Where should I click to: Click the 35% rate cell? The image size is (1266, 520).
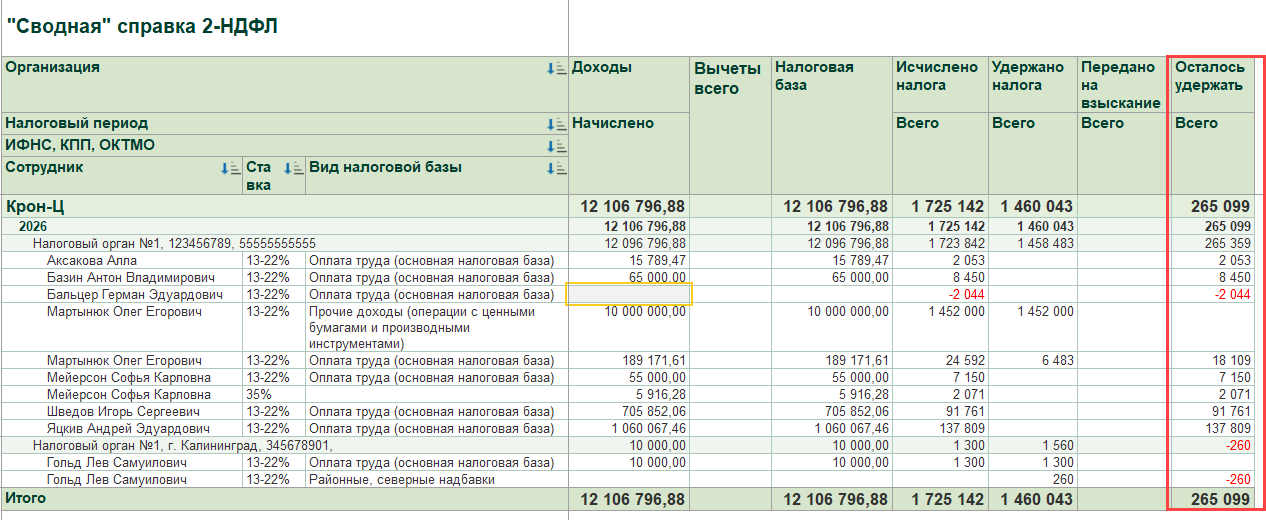[x=273, y=394]
